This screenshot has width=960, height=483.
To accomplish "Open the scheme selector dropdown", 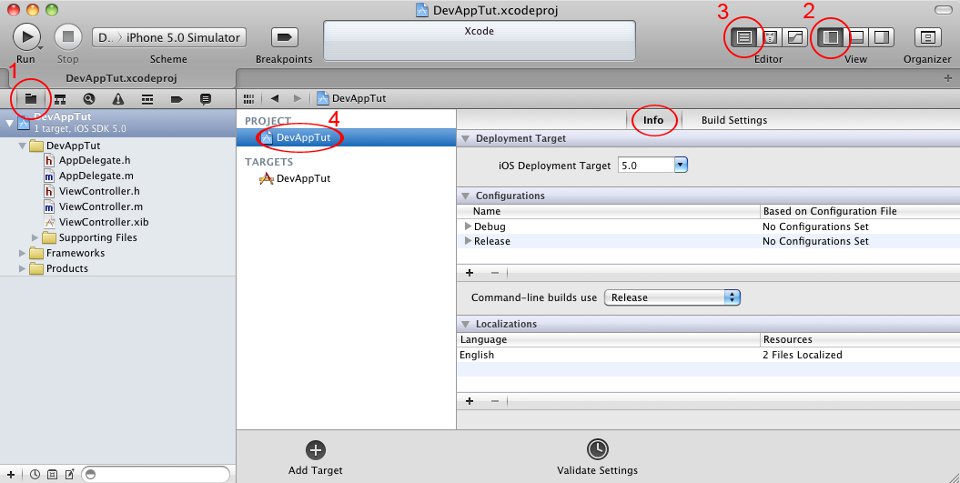I will coord(170,37).
